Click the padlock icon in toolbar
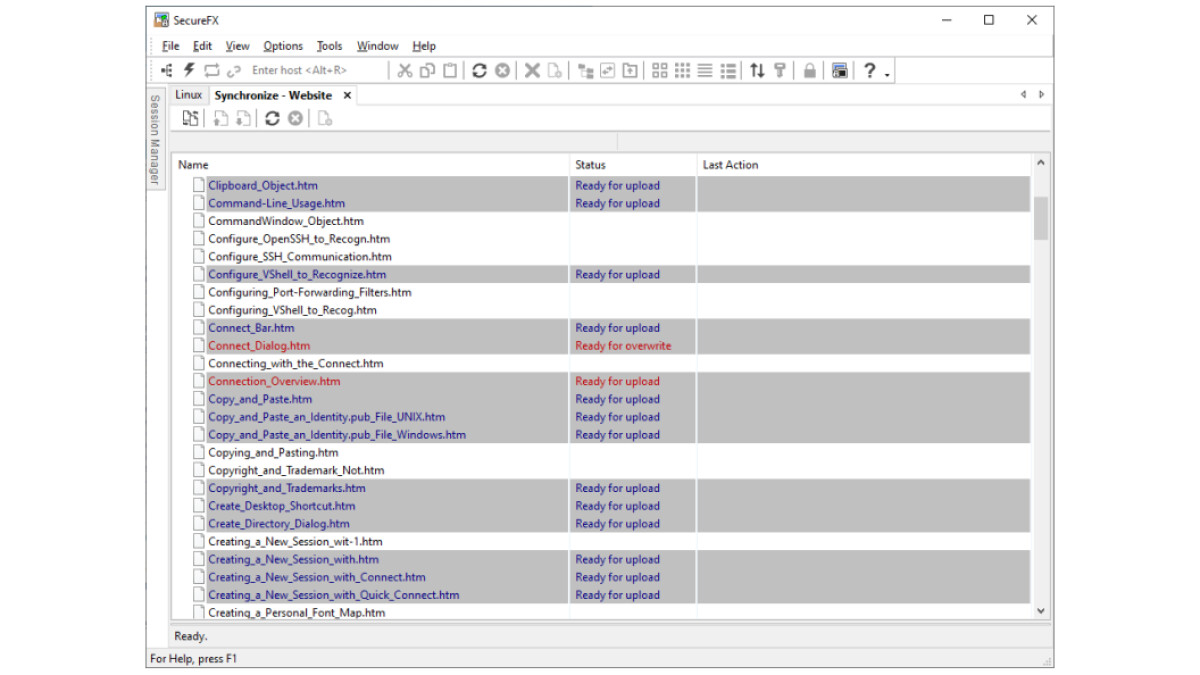This screenshot has width=1200, height=675. (809, 70)
